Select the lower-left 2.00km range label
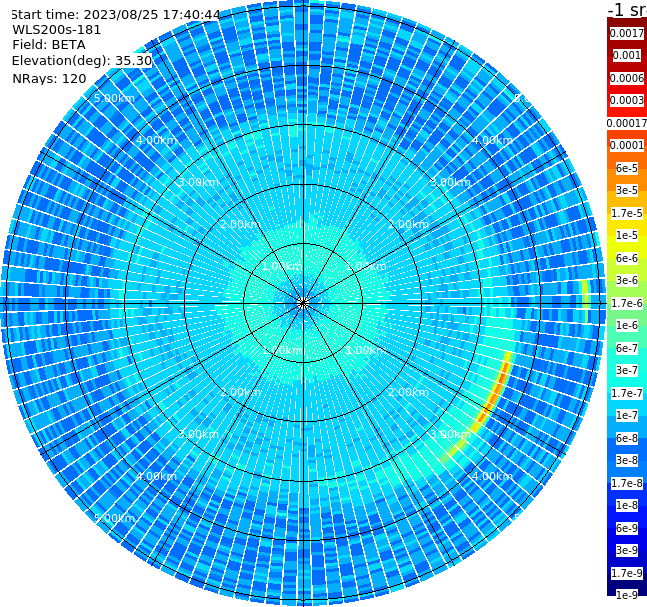 tap(241, 392)
